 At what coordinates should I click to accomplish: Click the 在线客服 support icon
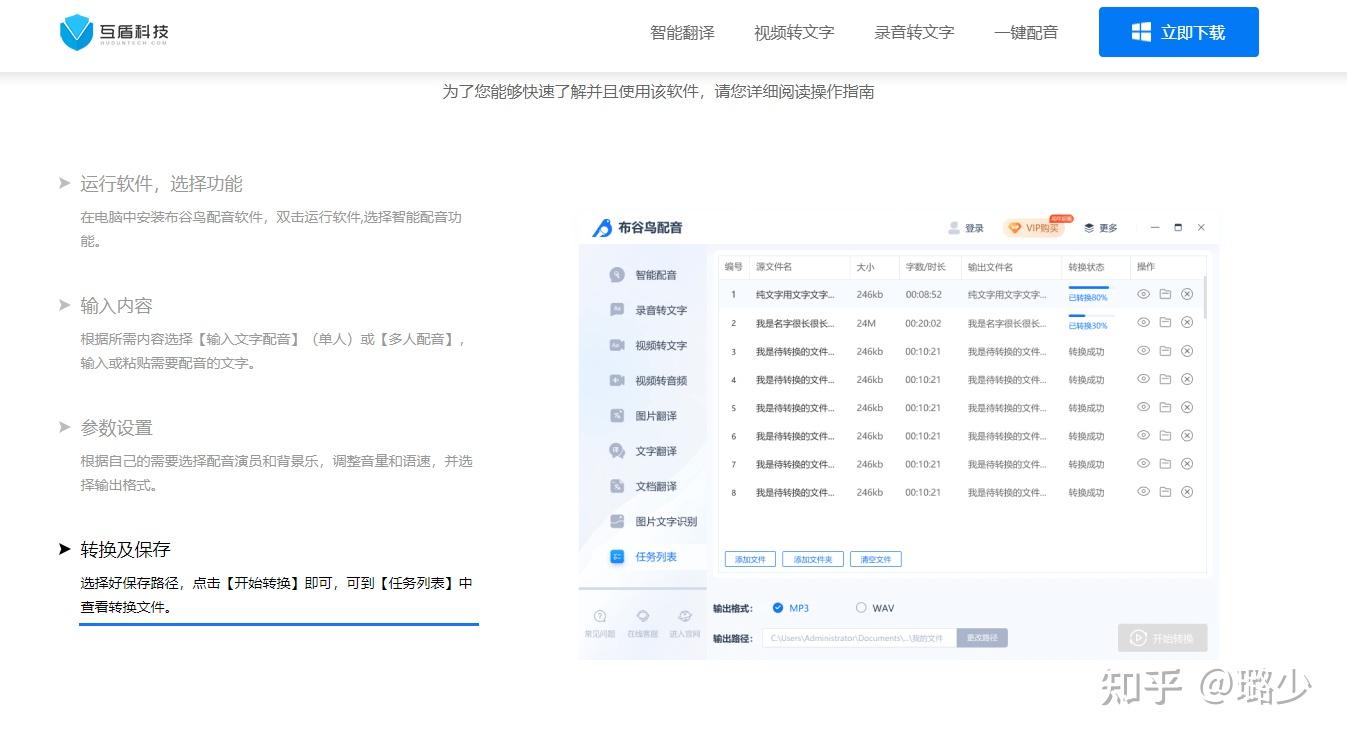[x=643, y=616]
